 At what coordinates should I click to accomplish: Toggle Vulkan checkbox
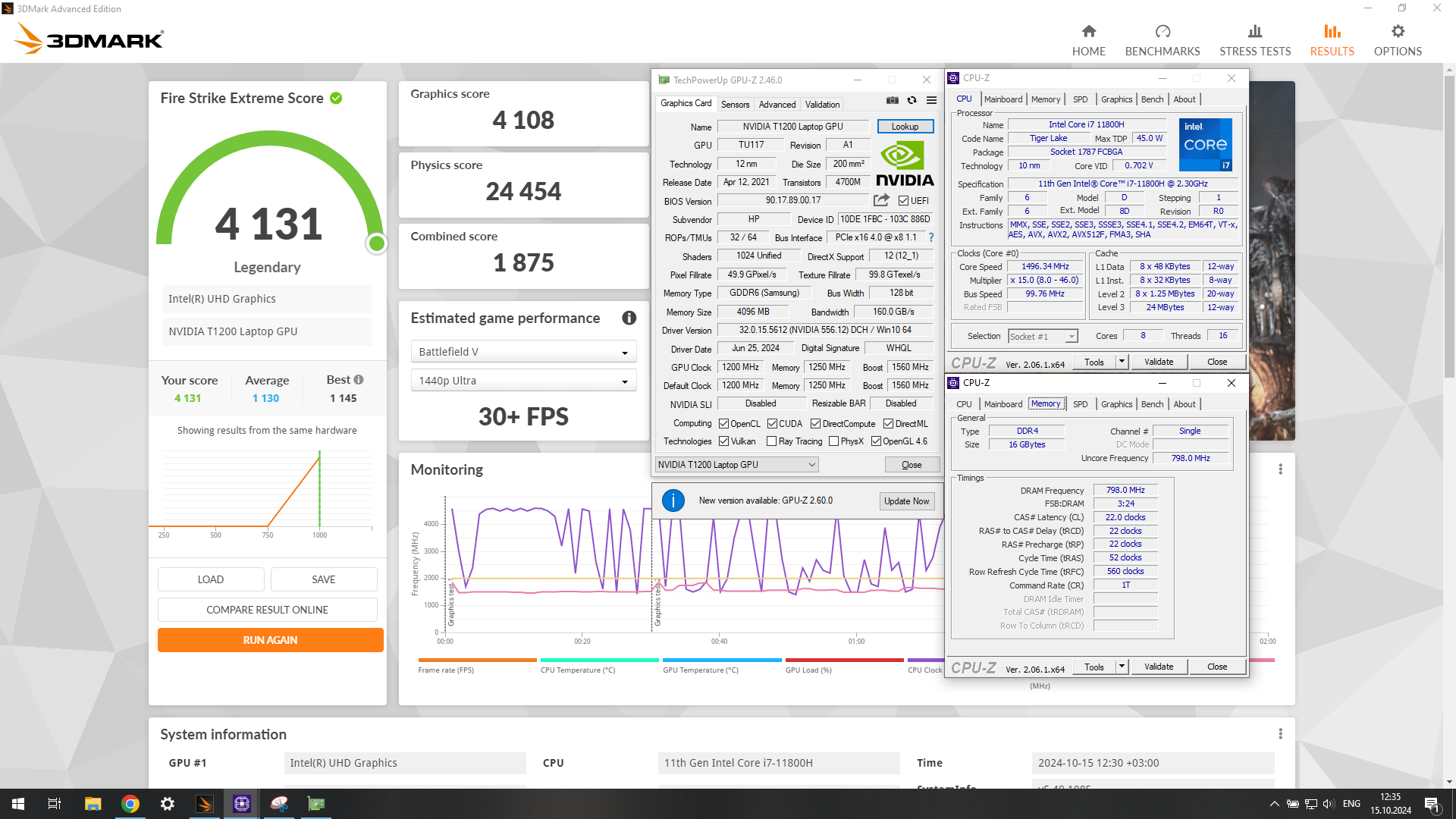coord(723,441)
